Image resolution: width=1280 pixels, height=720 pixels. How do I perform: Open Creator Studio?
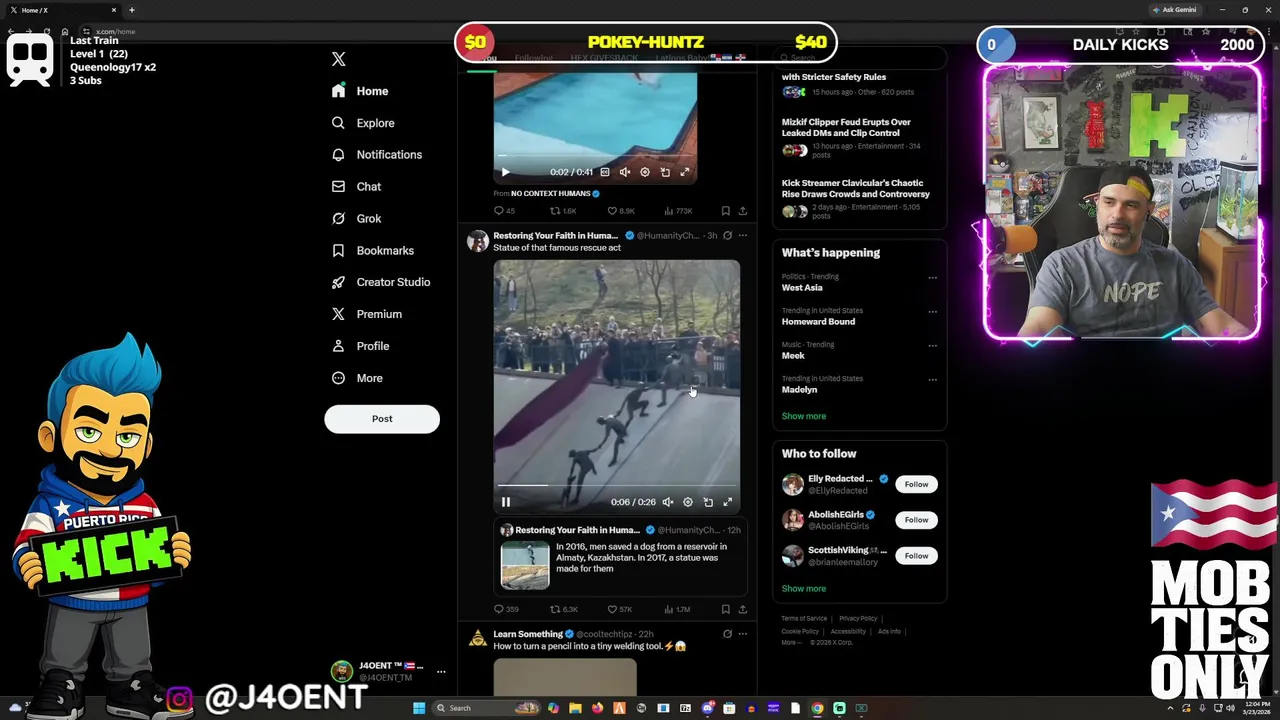coord(380,282)
